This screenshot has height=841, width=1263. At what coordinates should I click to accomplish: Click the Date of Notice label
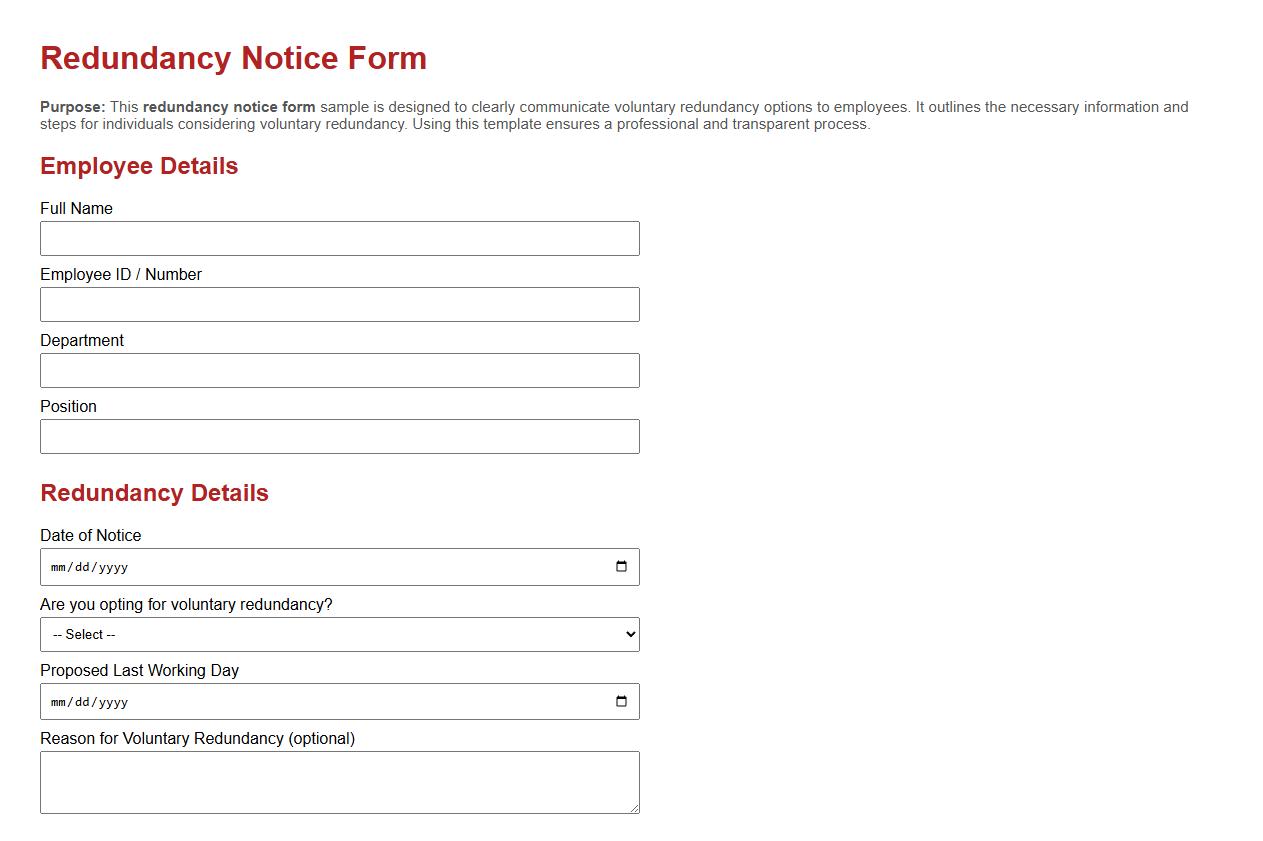(90, 535)
